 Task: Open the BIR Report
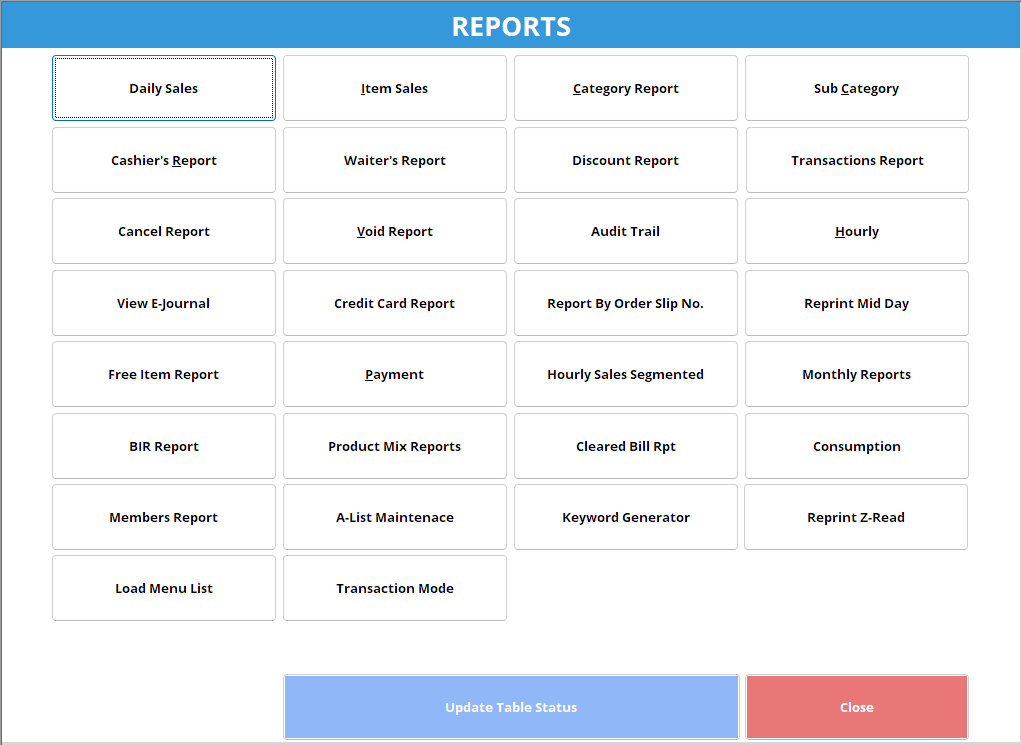point(163,445)
